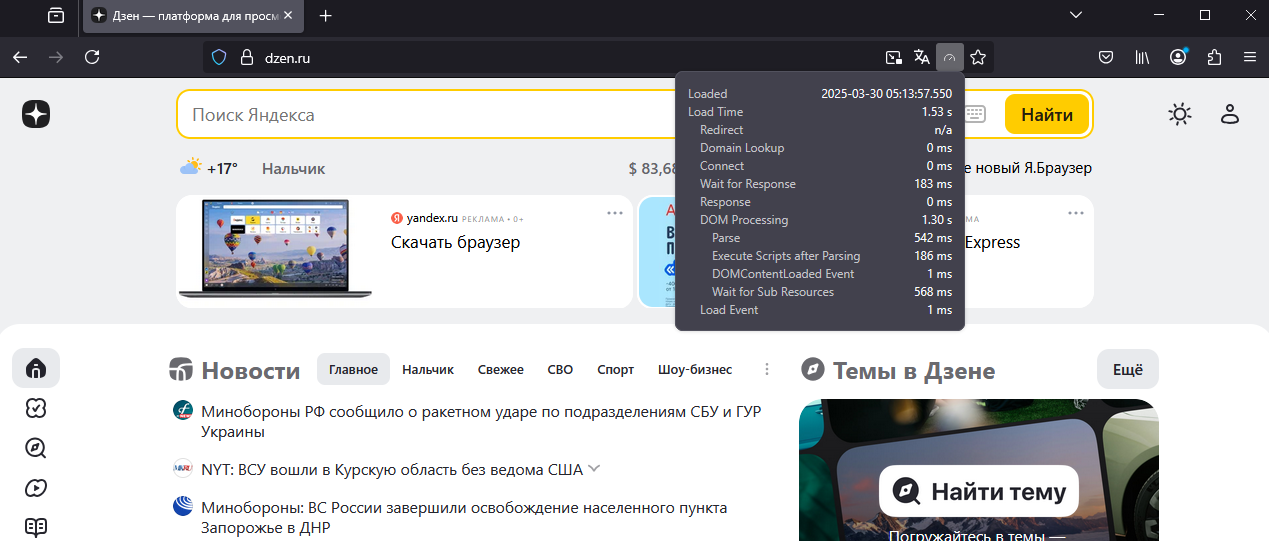Select the Главное news tab
The height and width of the screenshot is (541, 1269).
click(x=353, y=369)
